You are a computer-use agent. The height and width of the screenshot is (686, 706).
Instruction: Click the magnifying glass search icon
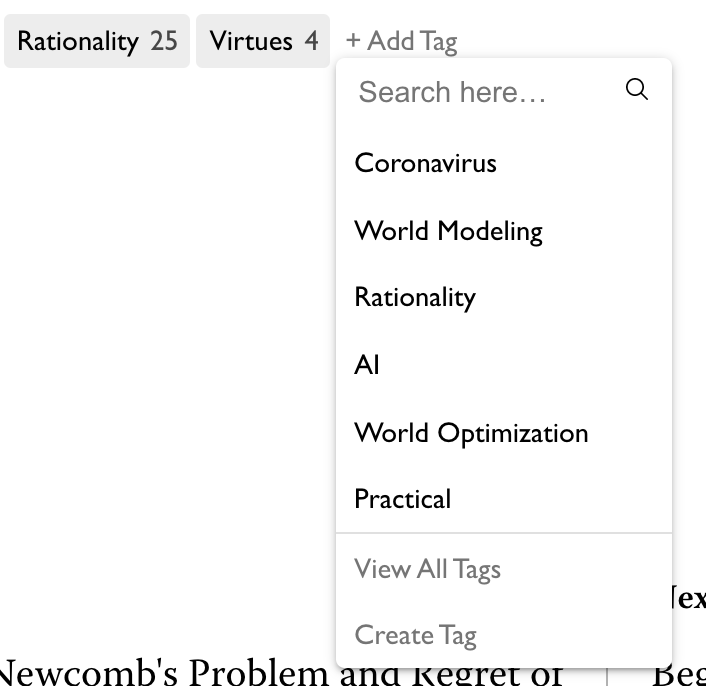pos(637,89)
